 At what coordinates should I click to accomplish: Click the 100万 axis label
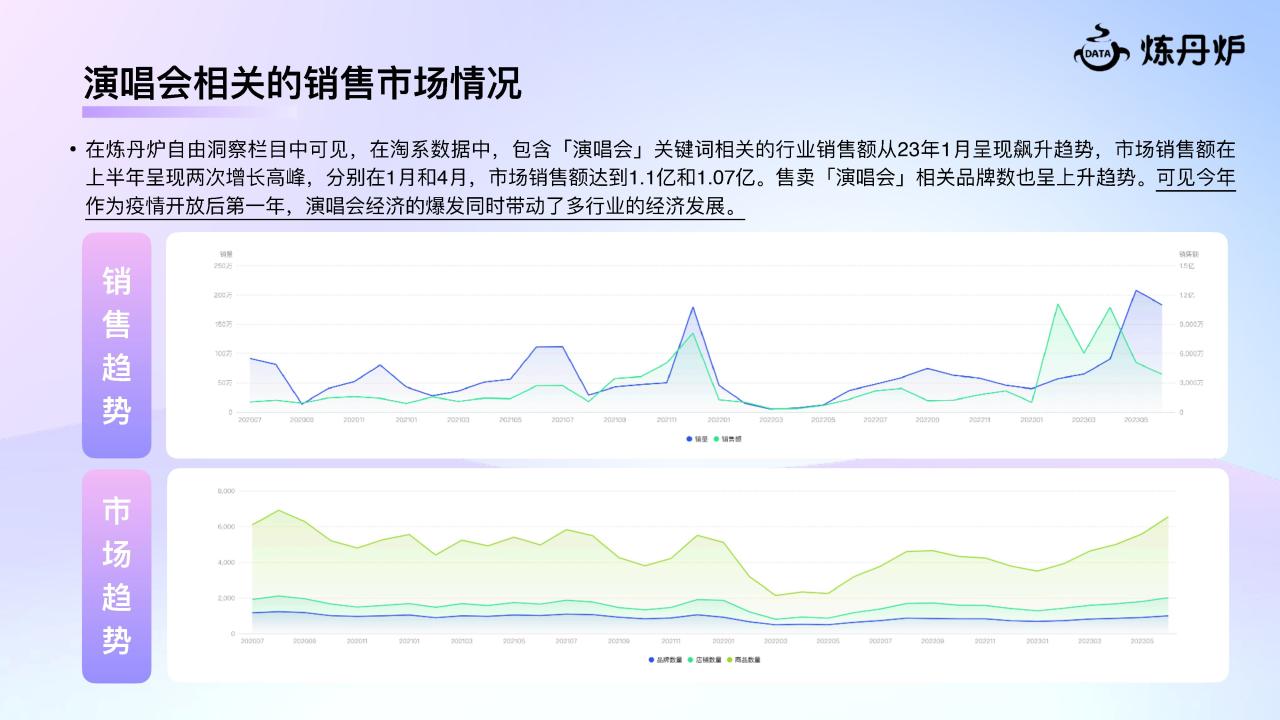point(223,353)
